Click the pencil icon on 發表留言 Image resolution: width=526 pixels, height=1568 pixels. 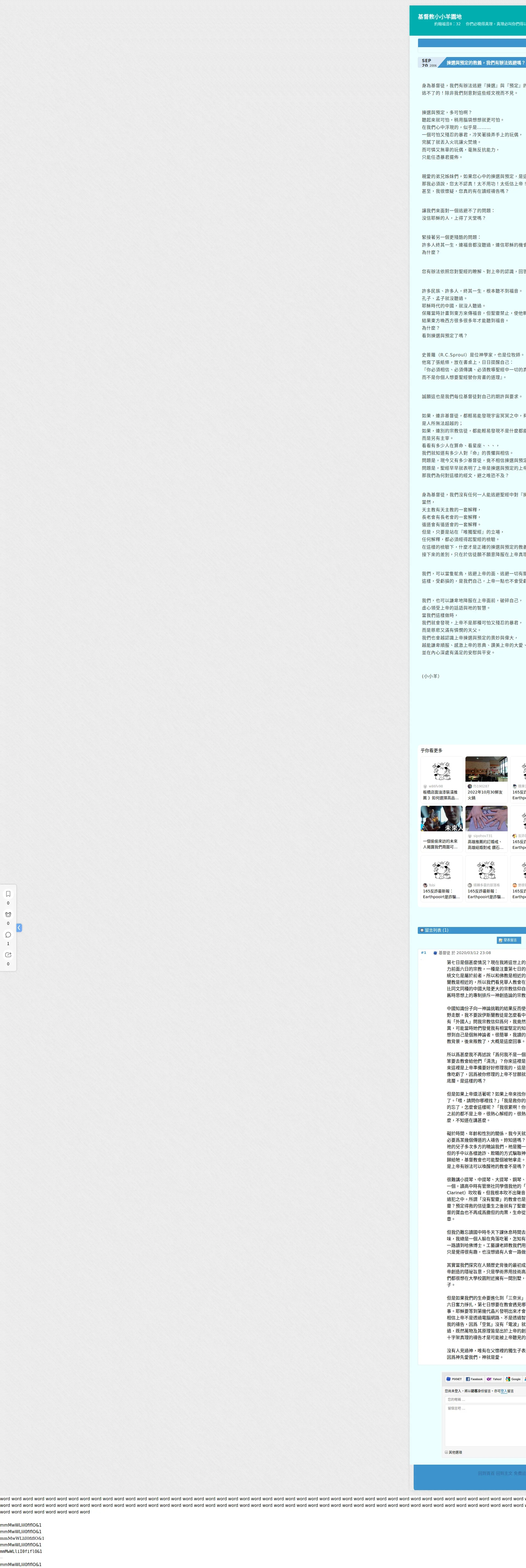501,940
